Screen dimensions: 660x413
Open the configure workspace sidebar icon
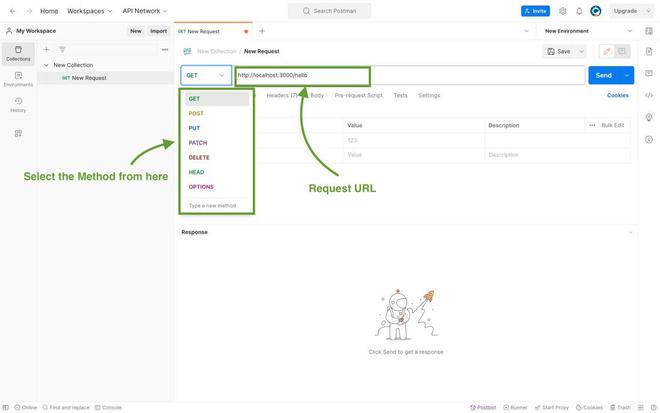click(x=18, y=133)
